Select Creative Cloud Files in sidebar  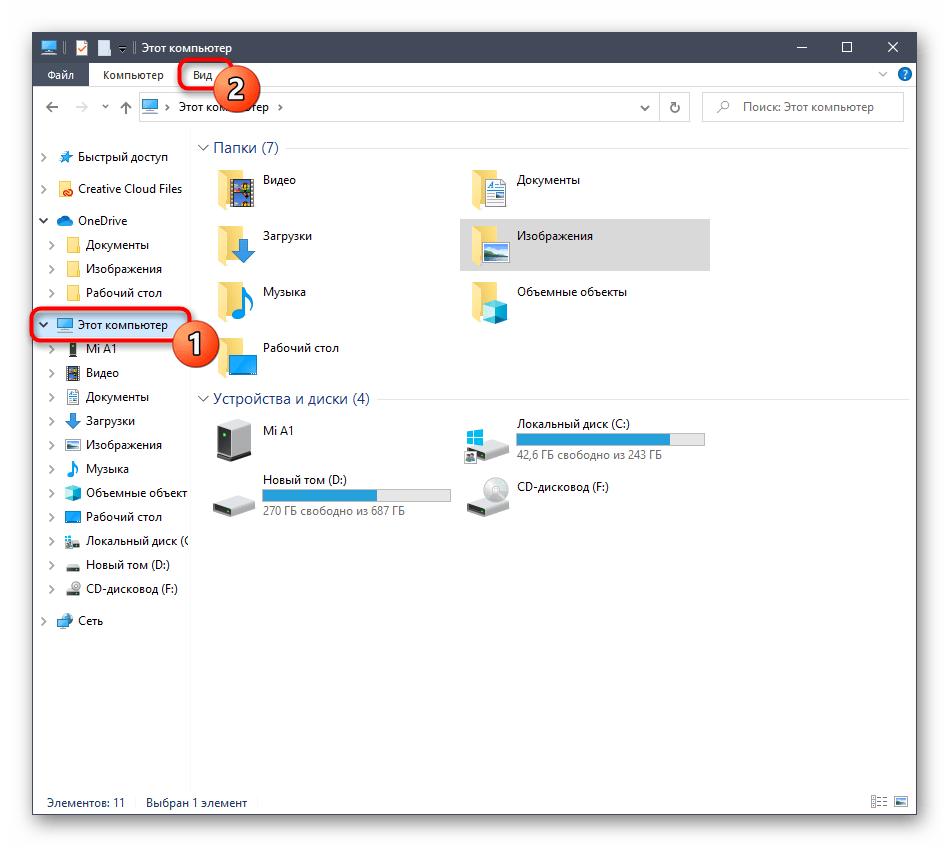tap(130, 189)
